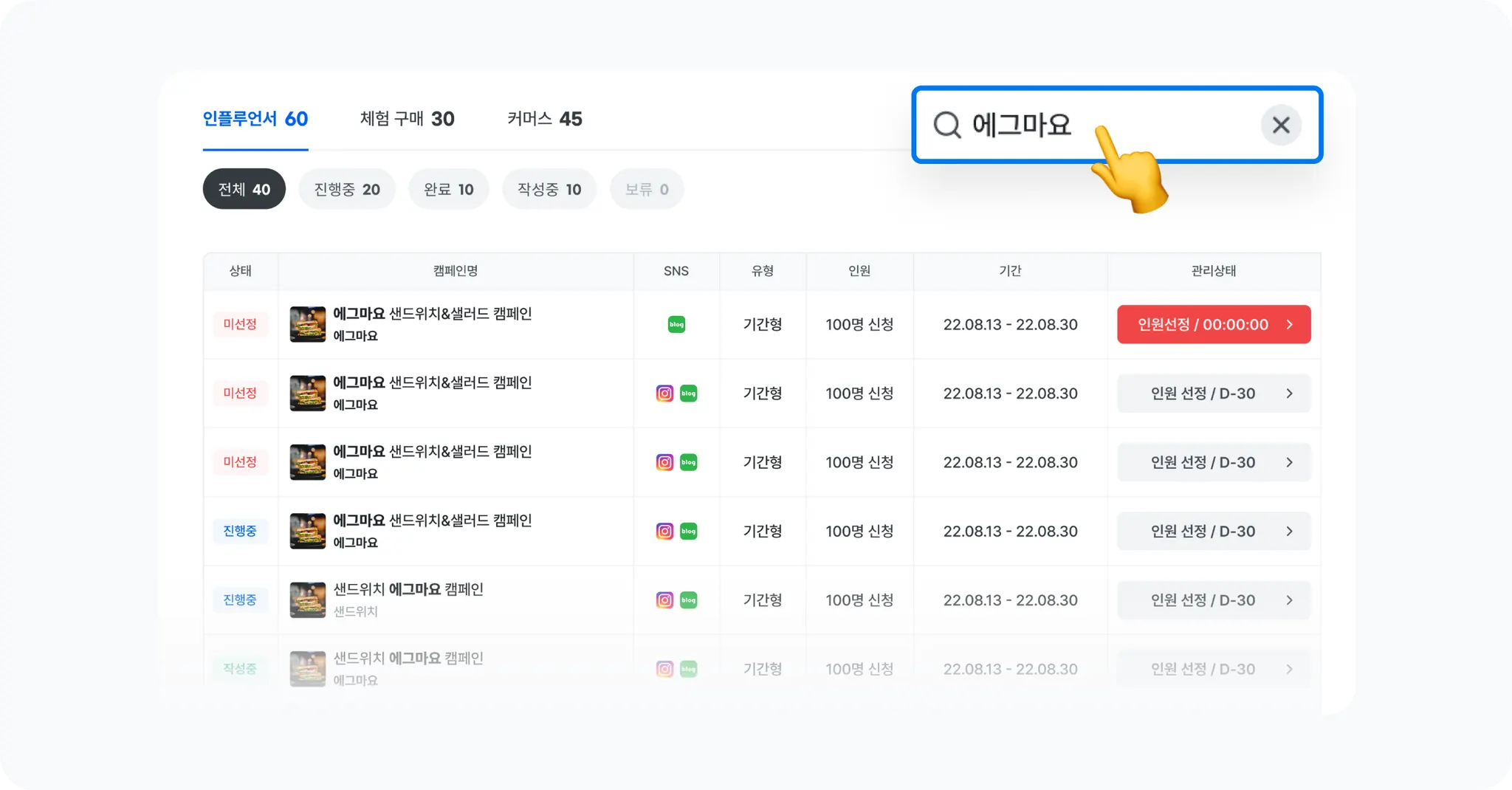Focus the 에그마요 search field
Viewport: 1512px width, 790px height.
pos(1117,125)
